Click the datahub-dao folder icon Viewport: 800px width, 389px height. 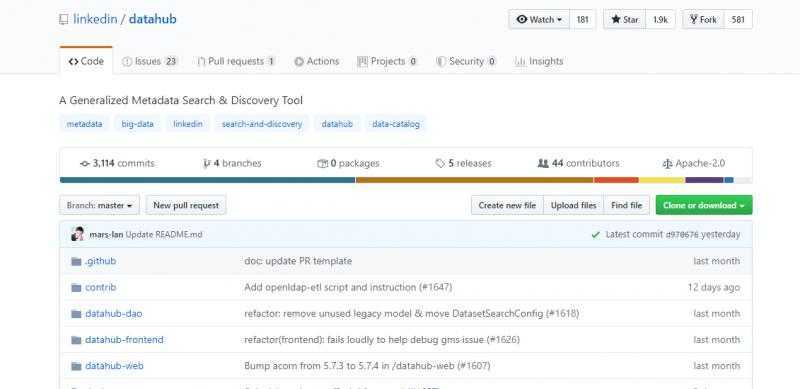pos(77,314)
